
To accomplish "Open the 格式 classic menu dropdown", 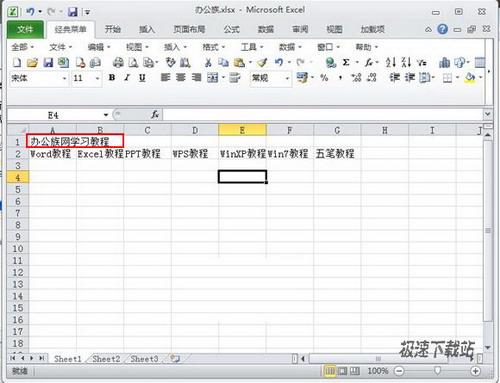I will click(x=214, y=47).
